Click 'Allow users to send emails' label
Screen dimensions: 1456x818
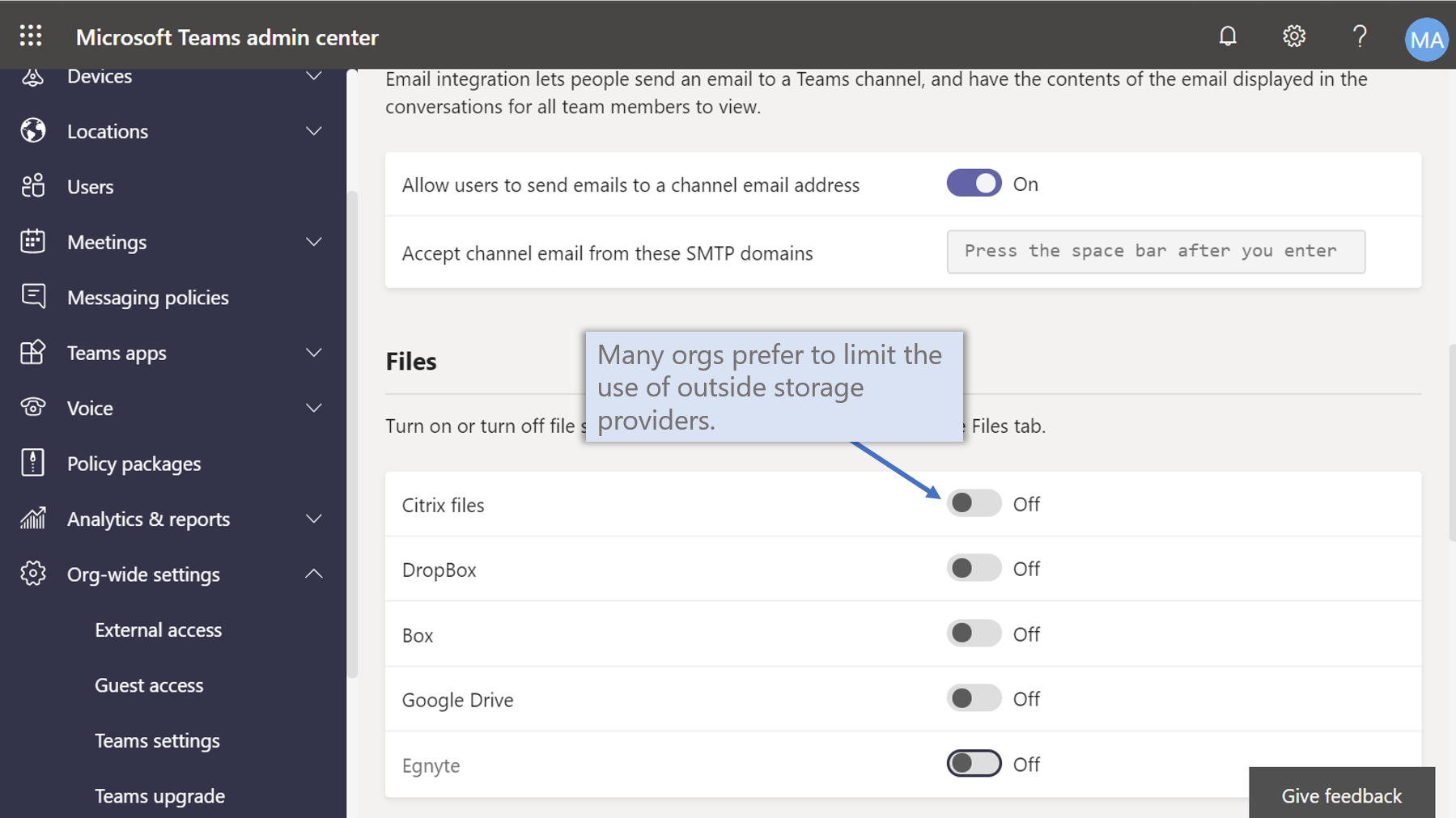coord(630,184)
